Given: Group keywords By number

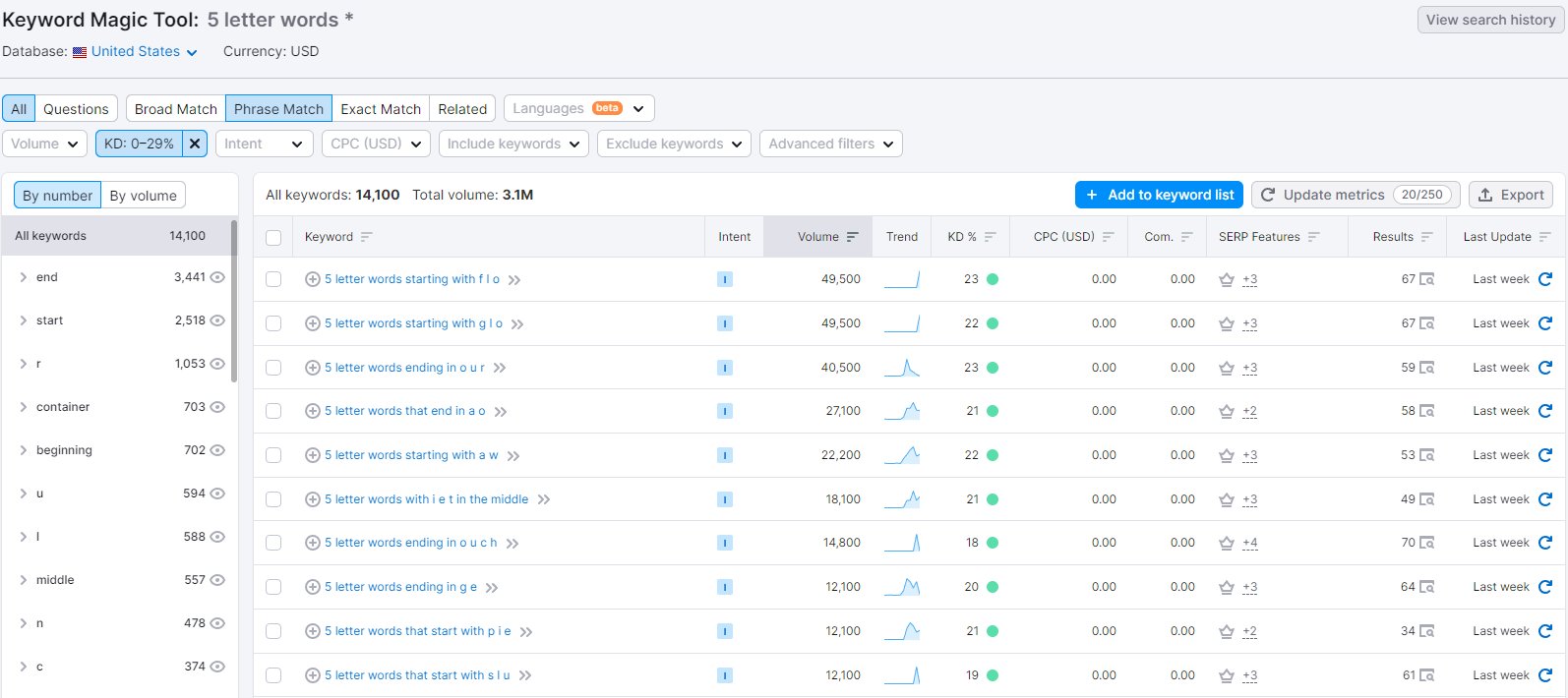Looking at the screenshot, I should 57,196.
